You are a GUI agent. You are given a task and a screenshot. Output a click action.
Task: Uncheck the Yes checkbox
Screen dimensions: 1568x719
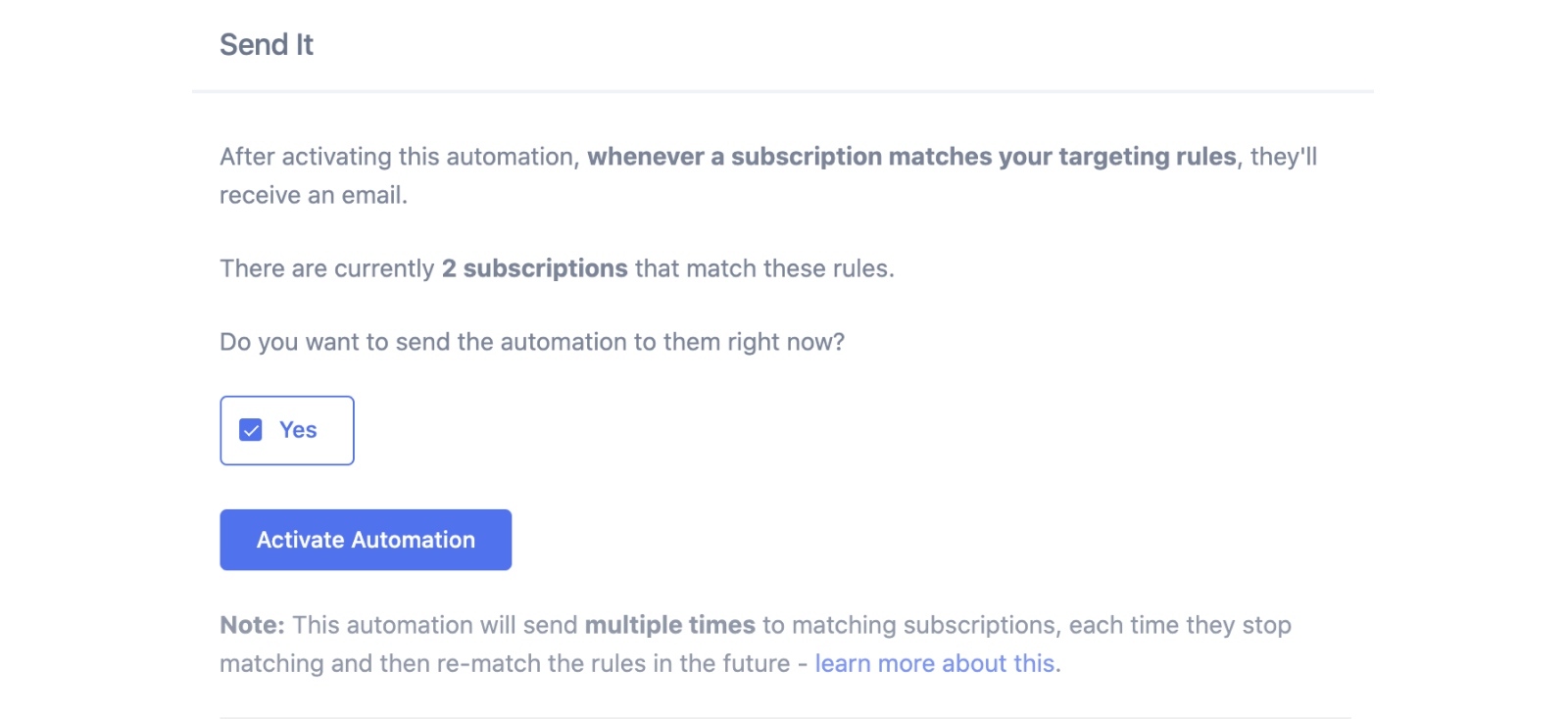coord(251,430)
